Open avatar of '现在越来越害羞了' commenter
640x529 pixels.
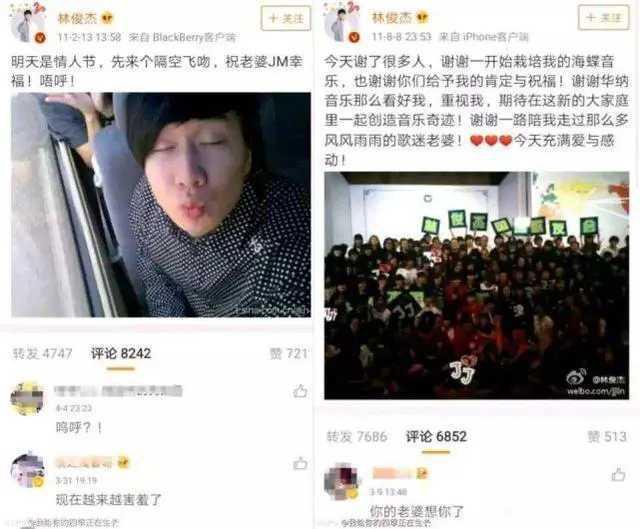click(28, 471)
